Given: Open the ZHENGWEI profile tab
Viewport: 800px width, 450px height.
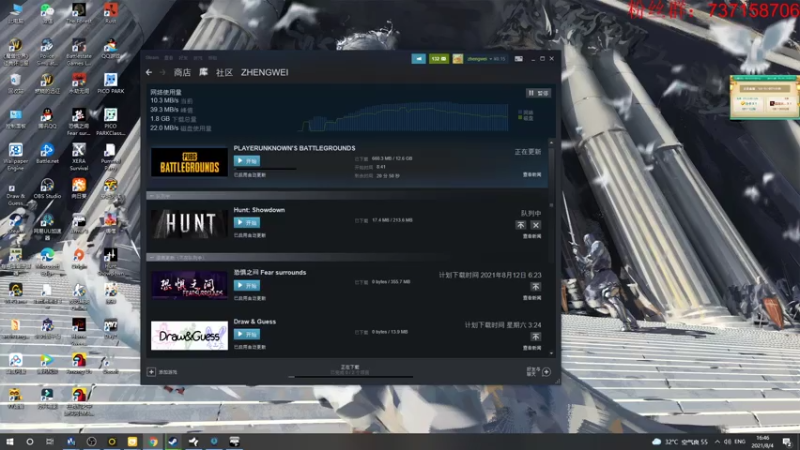Looking at the screenshot, I should [x=264, y=72].
